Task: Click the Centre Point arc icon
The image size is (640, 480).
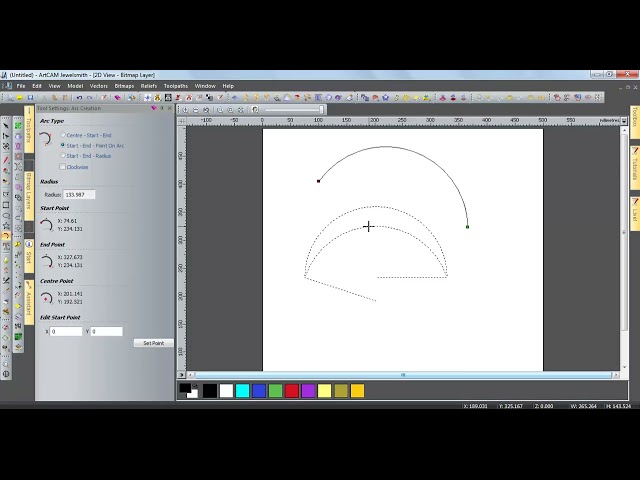Action: point(46,298)
